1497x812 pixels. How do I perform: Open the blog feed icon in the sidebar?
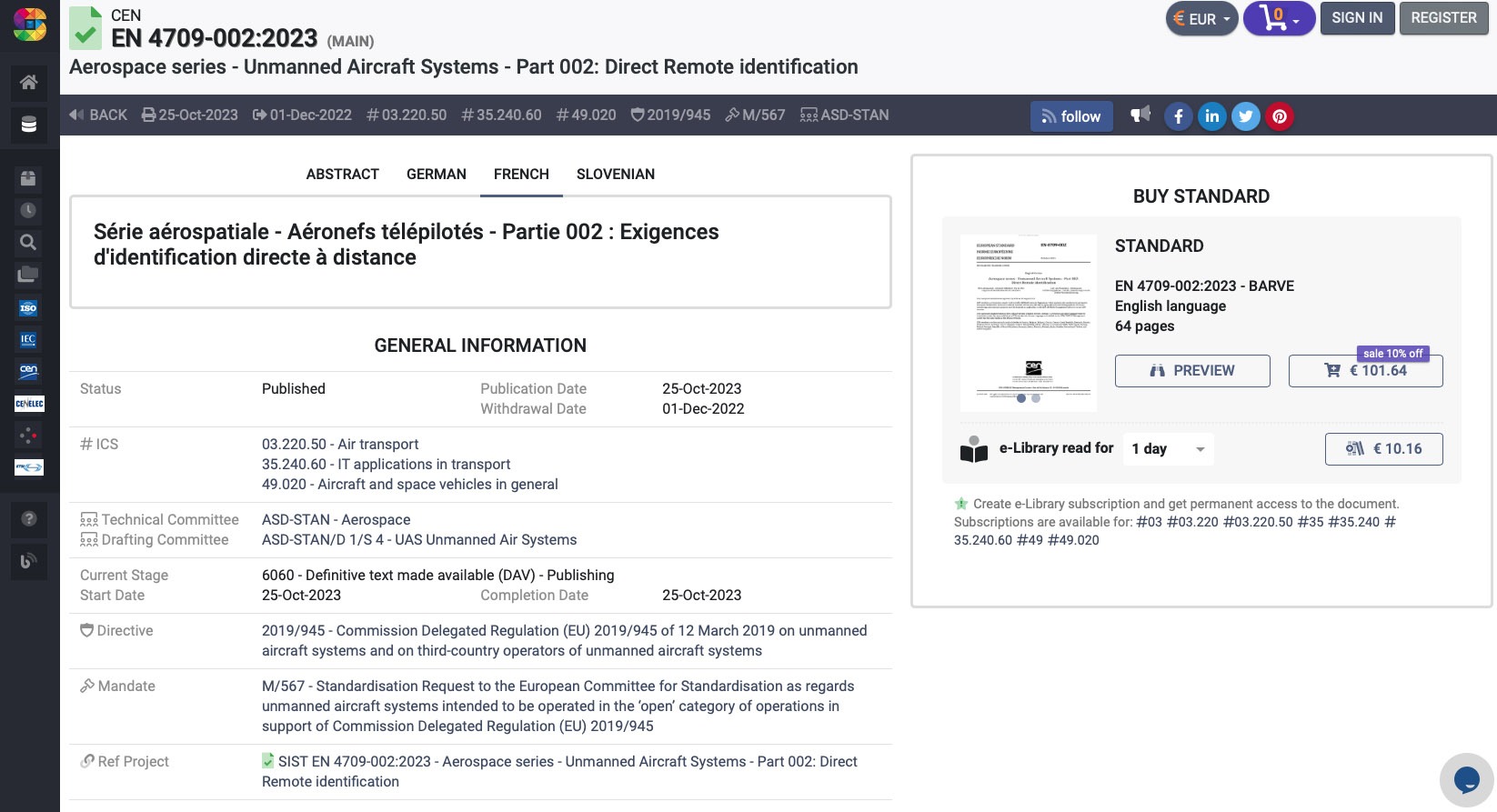[x=29, y=561]
